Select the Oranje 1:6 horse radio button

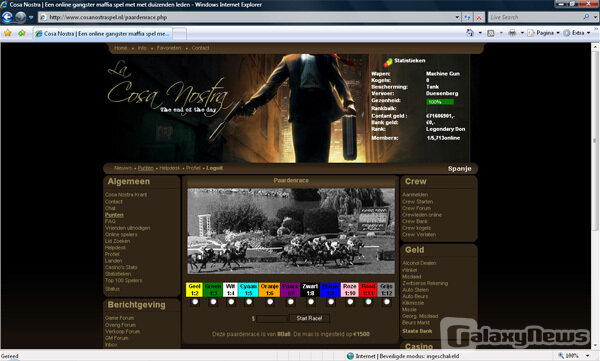270,302
